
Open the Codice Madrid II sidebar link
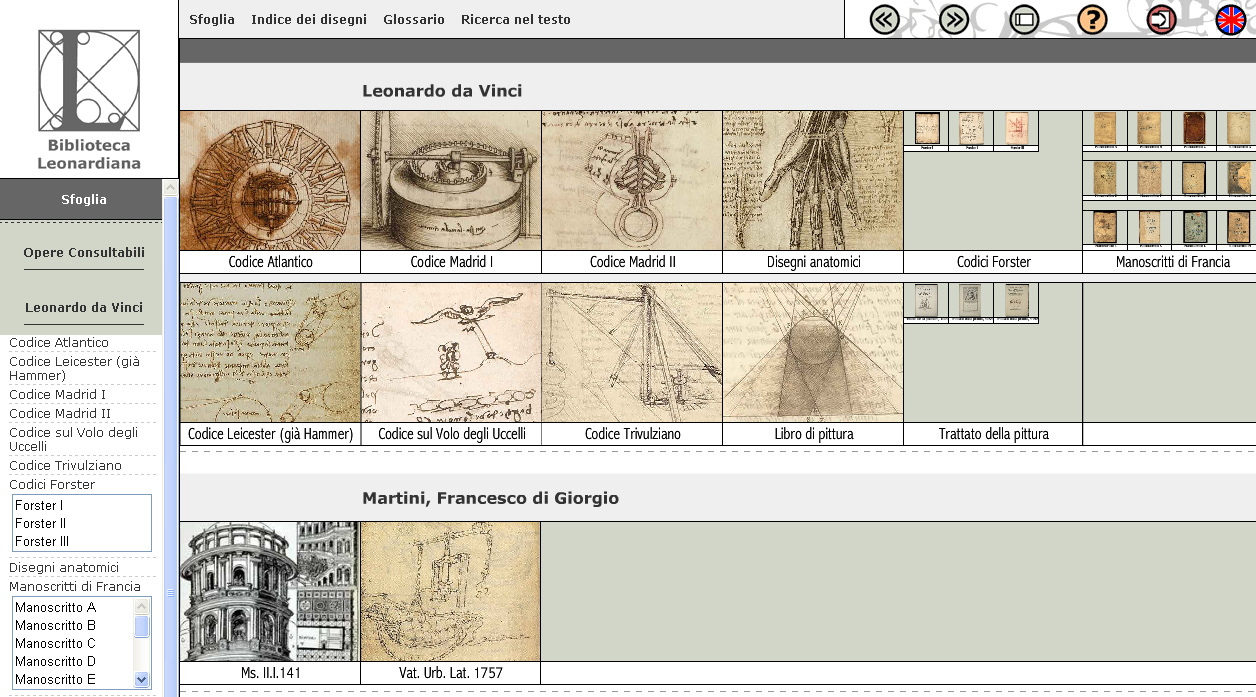coord(60,413)
